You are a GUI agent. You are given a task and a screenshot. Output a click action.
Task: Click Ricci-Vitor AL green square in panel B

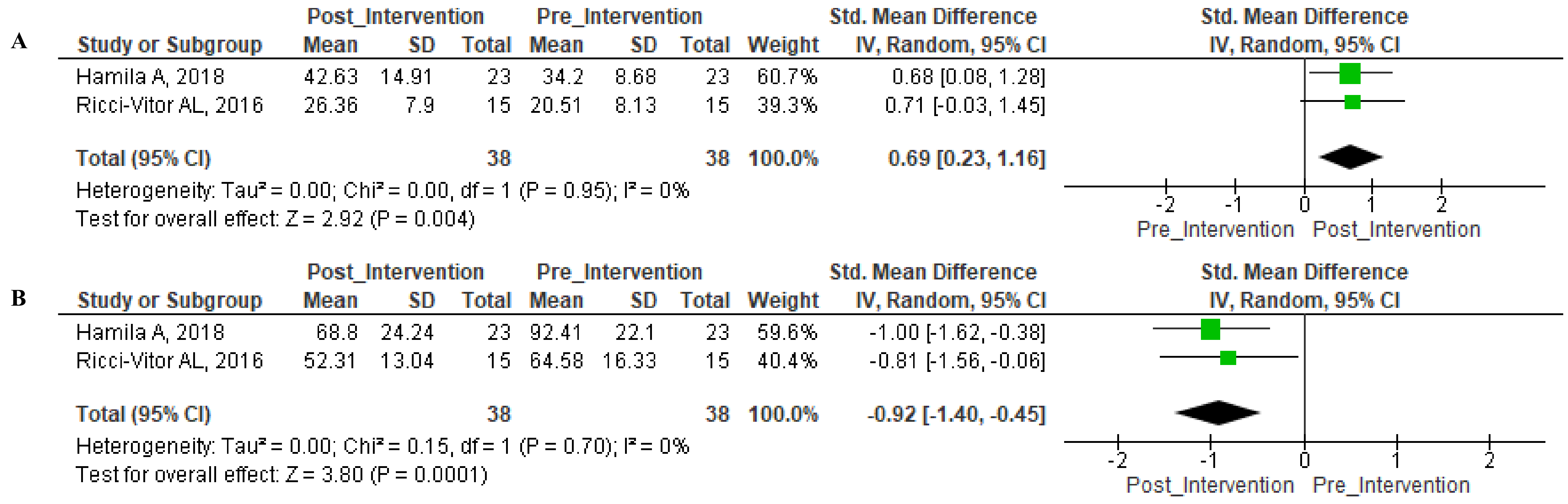(1228, 358)
